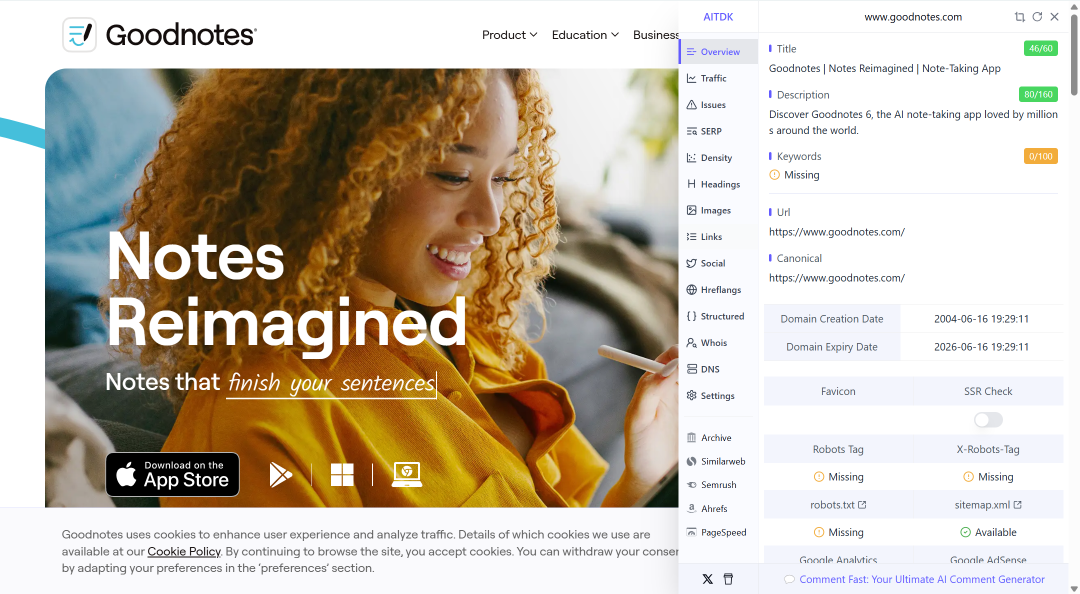Click the www.goodnotes.com panel title
This screenshot has height=594, width=1080.
point(913,17)
